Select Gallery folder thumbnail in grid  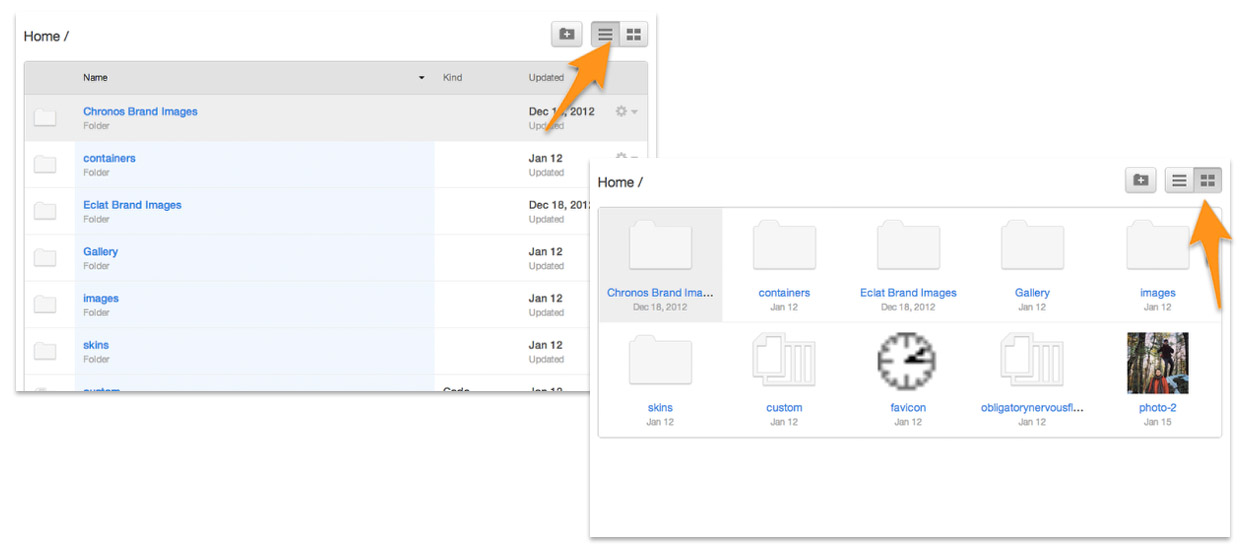pyautogui.click(x=1032, y=245)
